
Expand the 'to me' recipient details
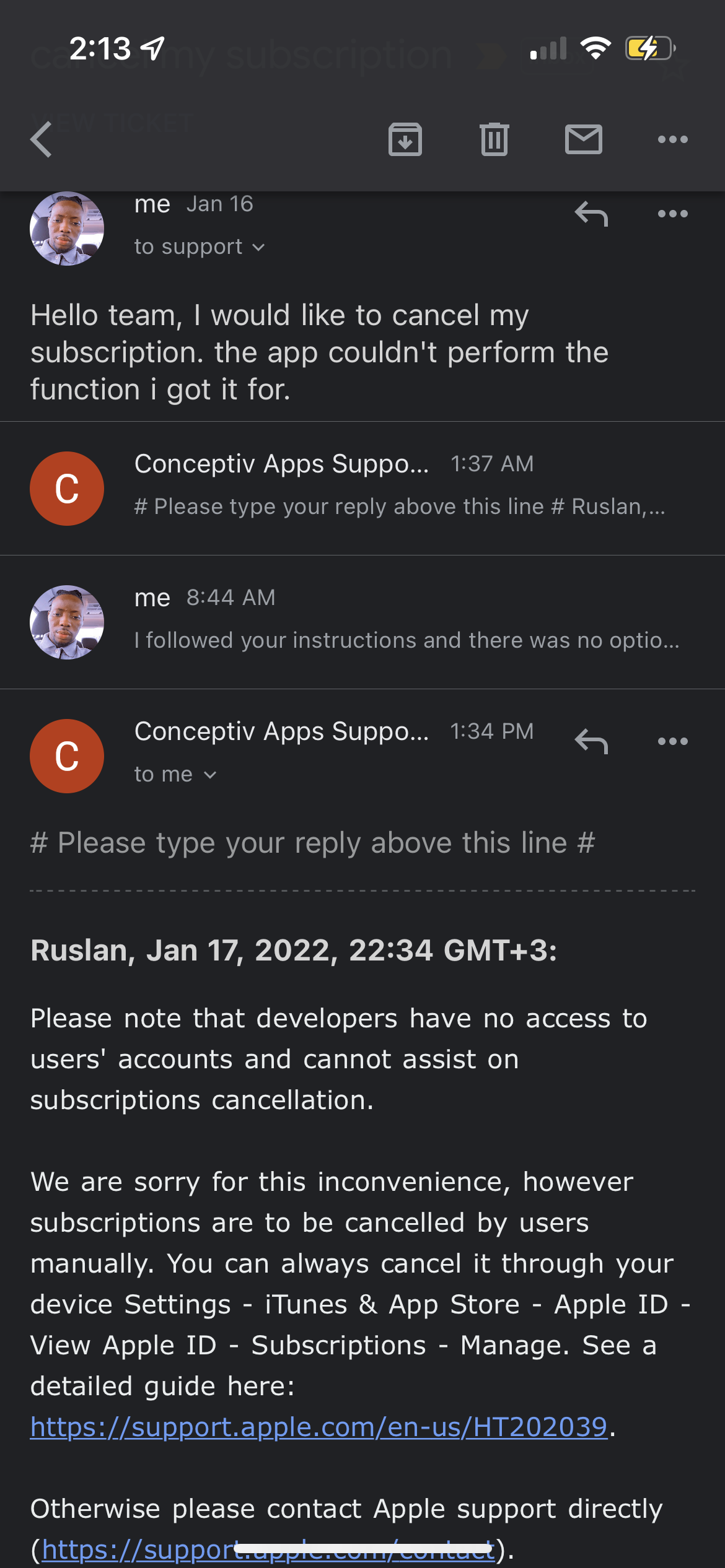pyautogui.click(x=175, y=775)
